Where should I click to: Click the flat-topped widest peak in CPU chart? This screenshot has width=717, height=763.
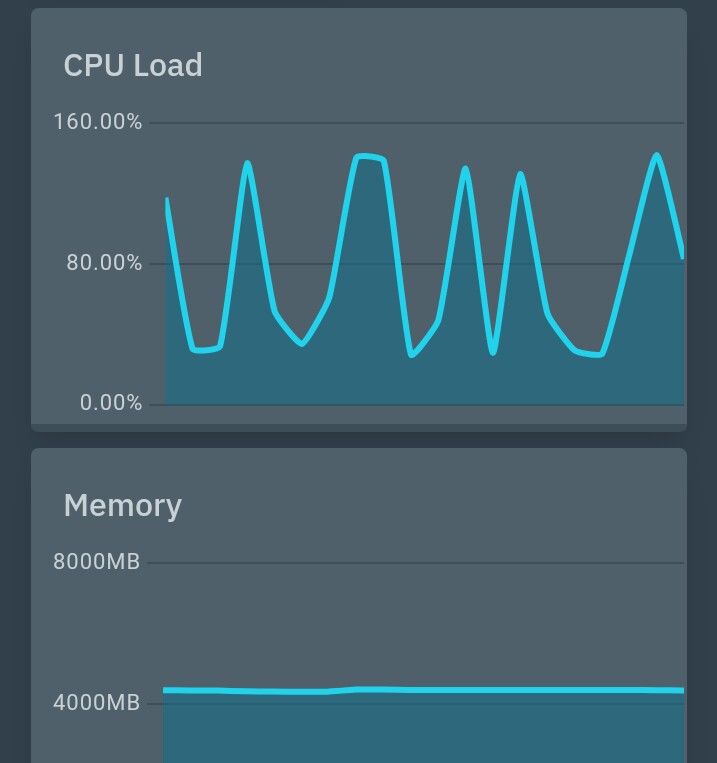[x=367, y=156]
